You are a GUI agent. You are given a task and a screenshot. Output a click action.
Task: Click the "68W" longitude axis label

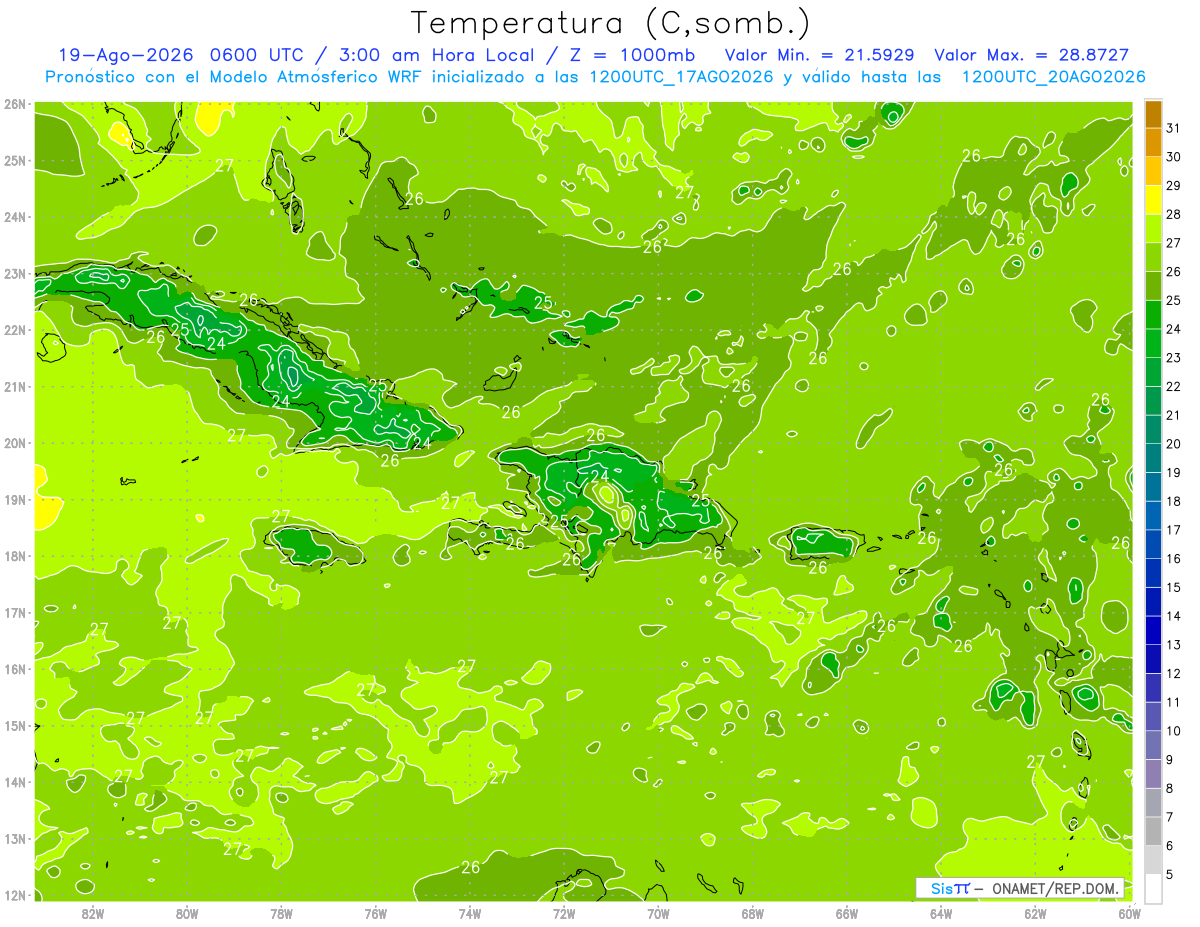click(752, 913)
